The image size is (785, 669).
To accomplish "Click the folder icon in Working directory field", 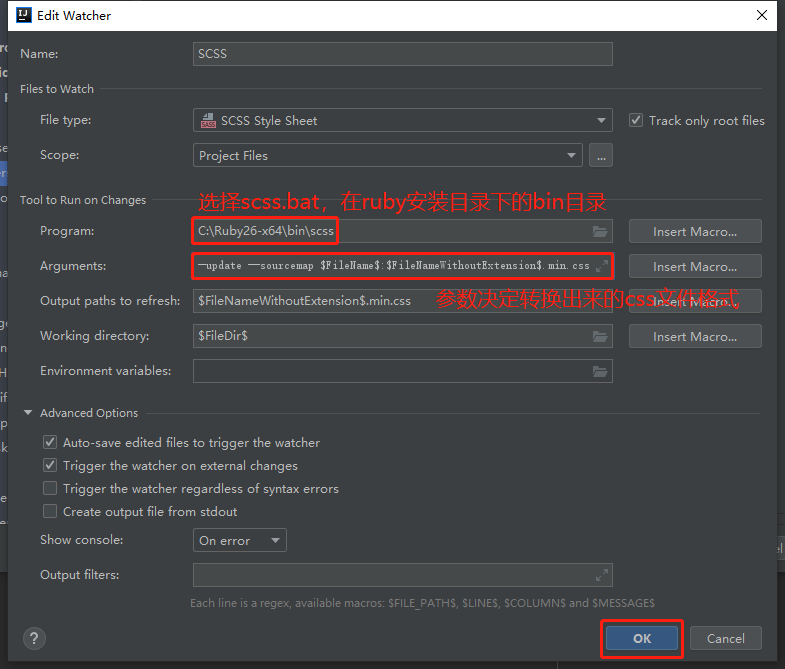I will pos(600,337).
